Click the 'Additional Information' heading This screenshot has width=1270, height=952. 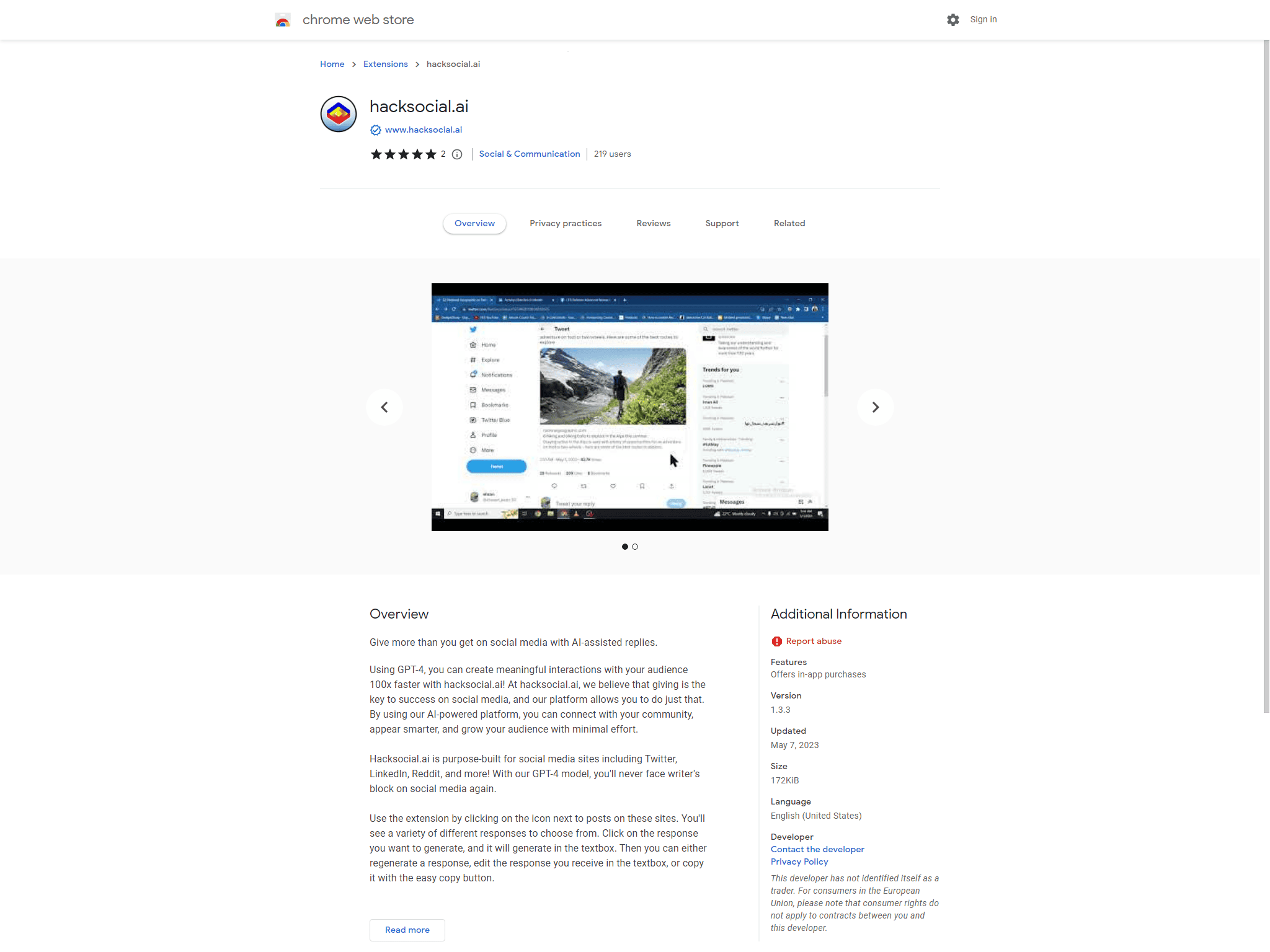[839, 614]
